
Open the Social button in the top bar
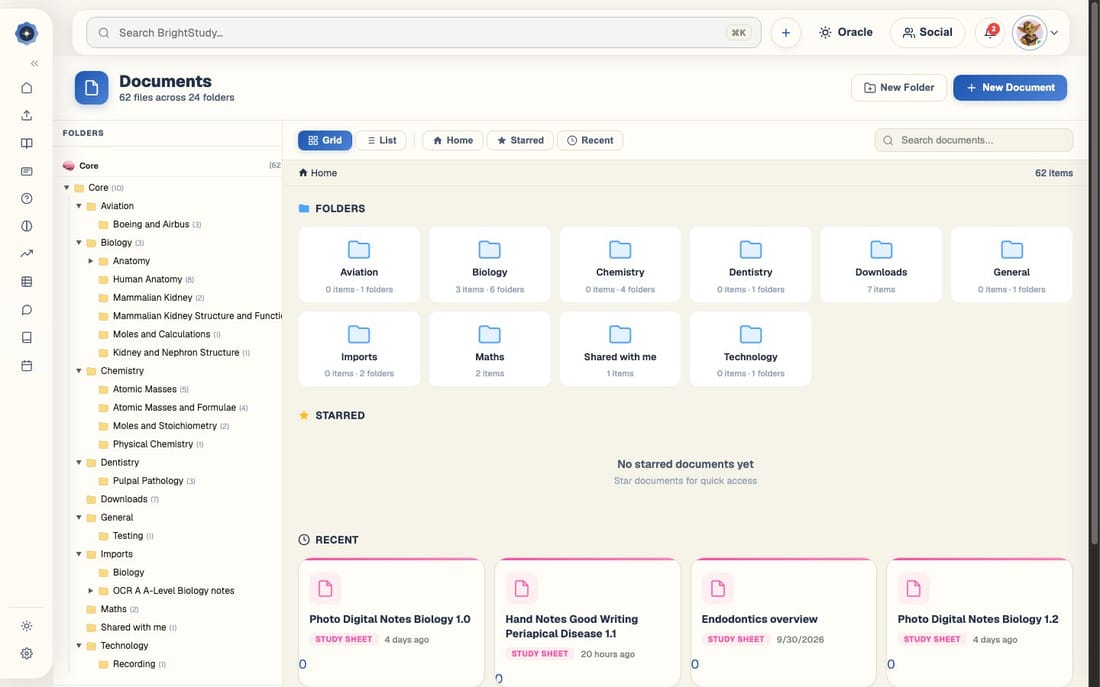point(927,32)
